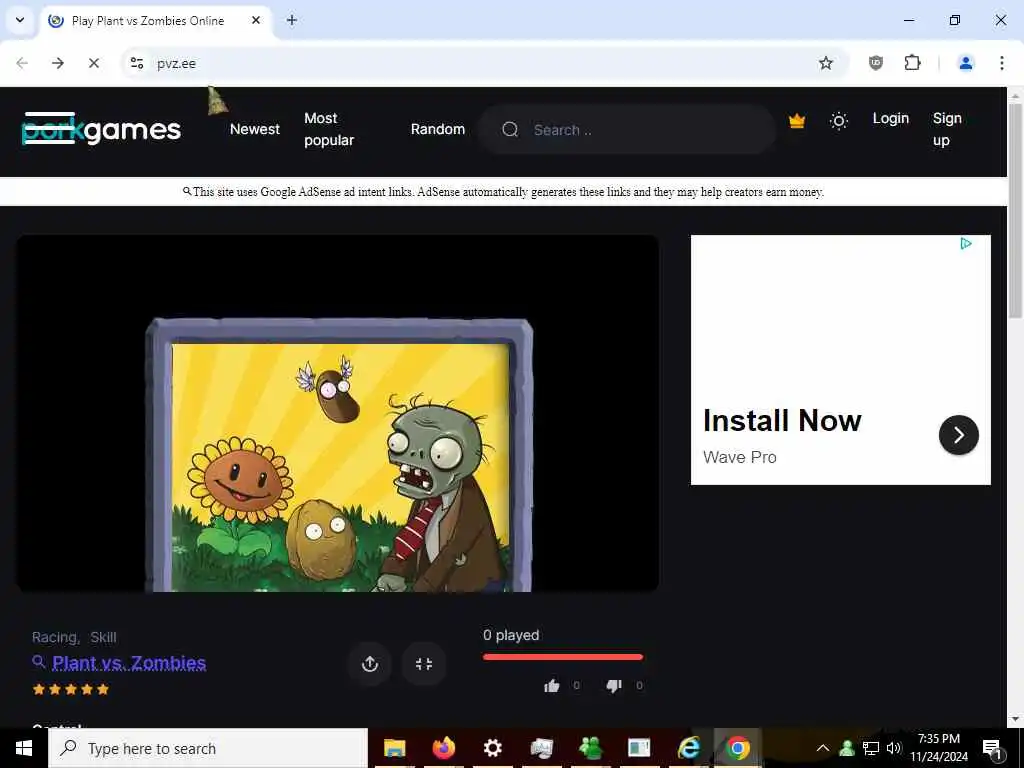Click the '0 played' counter text
The width and height of the screenshot is (1024, 768).
point(511,635)
